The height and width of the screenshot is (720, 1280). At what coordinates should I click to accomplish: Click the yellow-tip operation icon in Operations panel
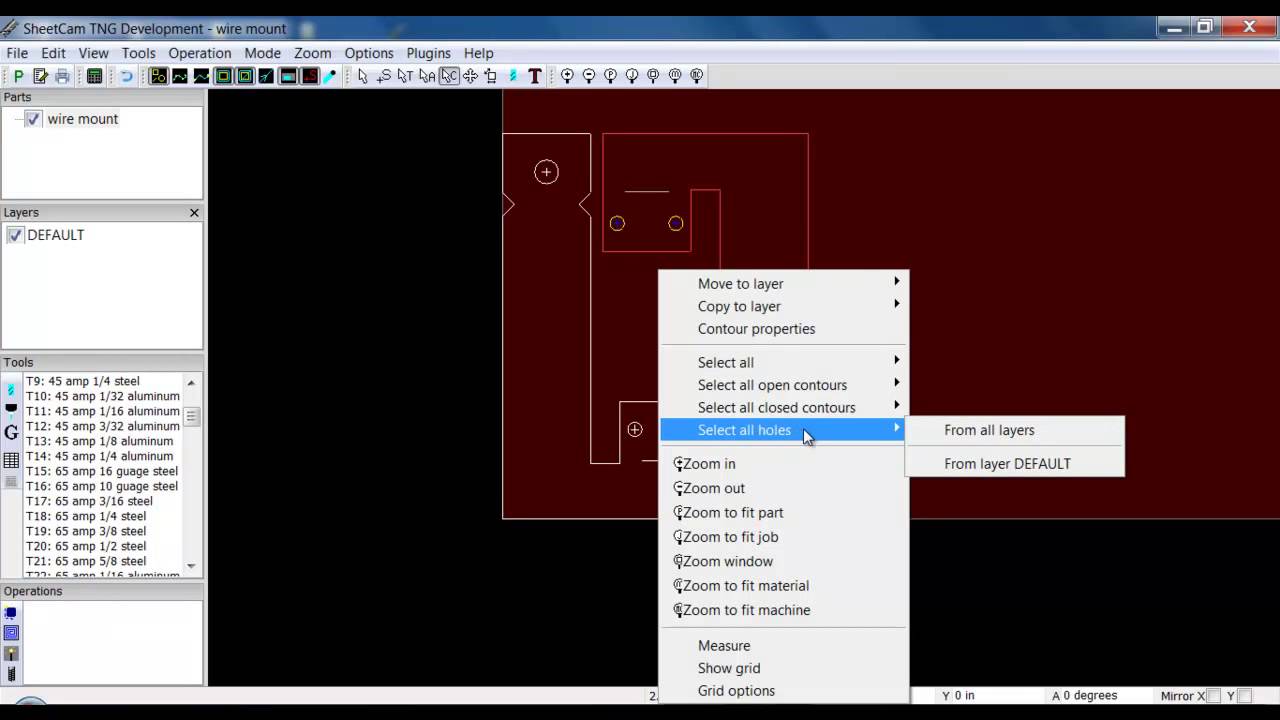pos(11,653)
